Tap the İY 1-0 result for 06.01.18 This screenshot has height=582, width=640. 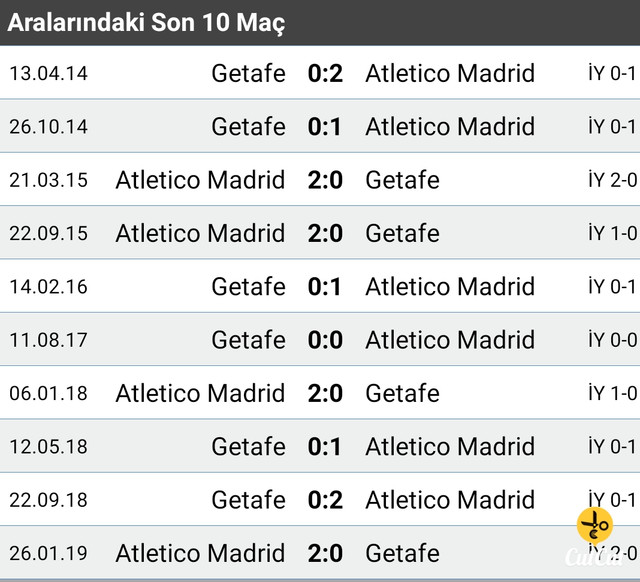point(613,393)
